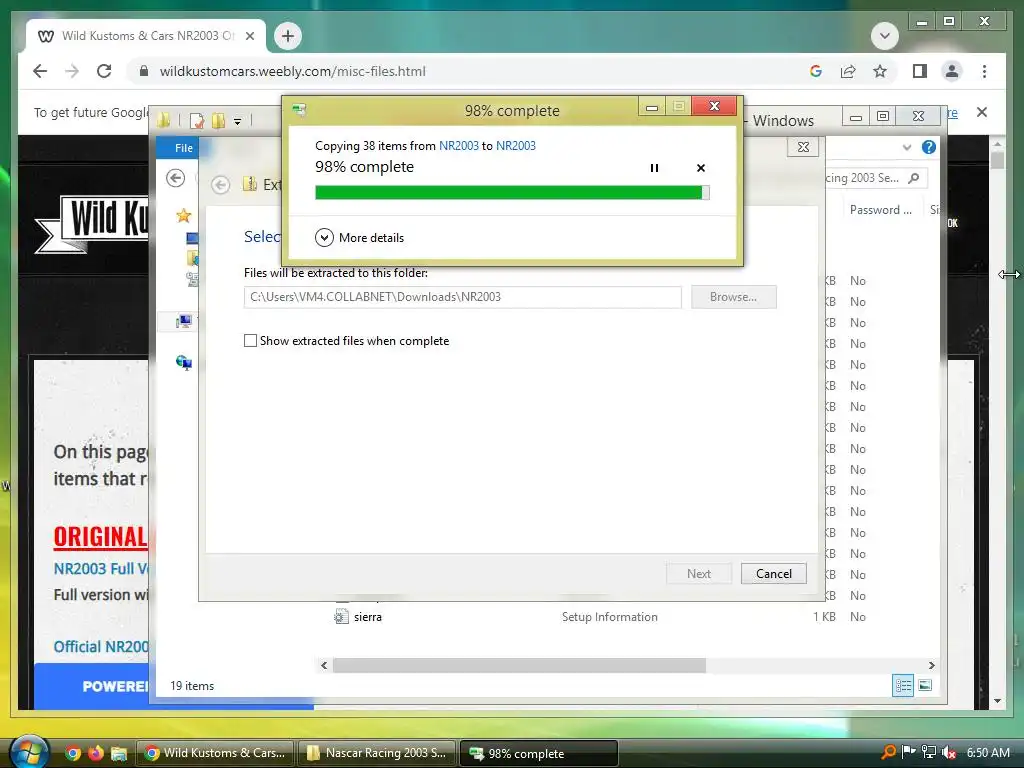Click Official NR2003 link on webpage
Viewport: 1024px width, 768px height.
[101, 647]
